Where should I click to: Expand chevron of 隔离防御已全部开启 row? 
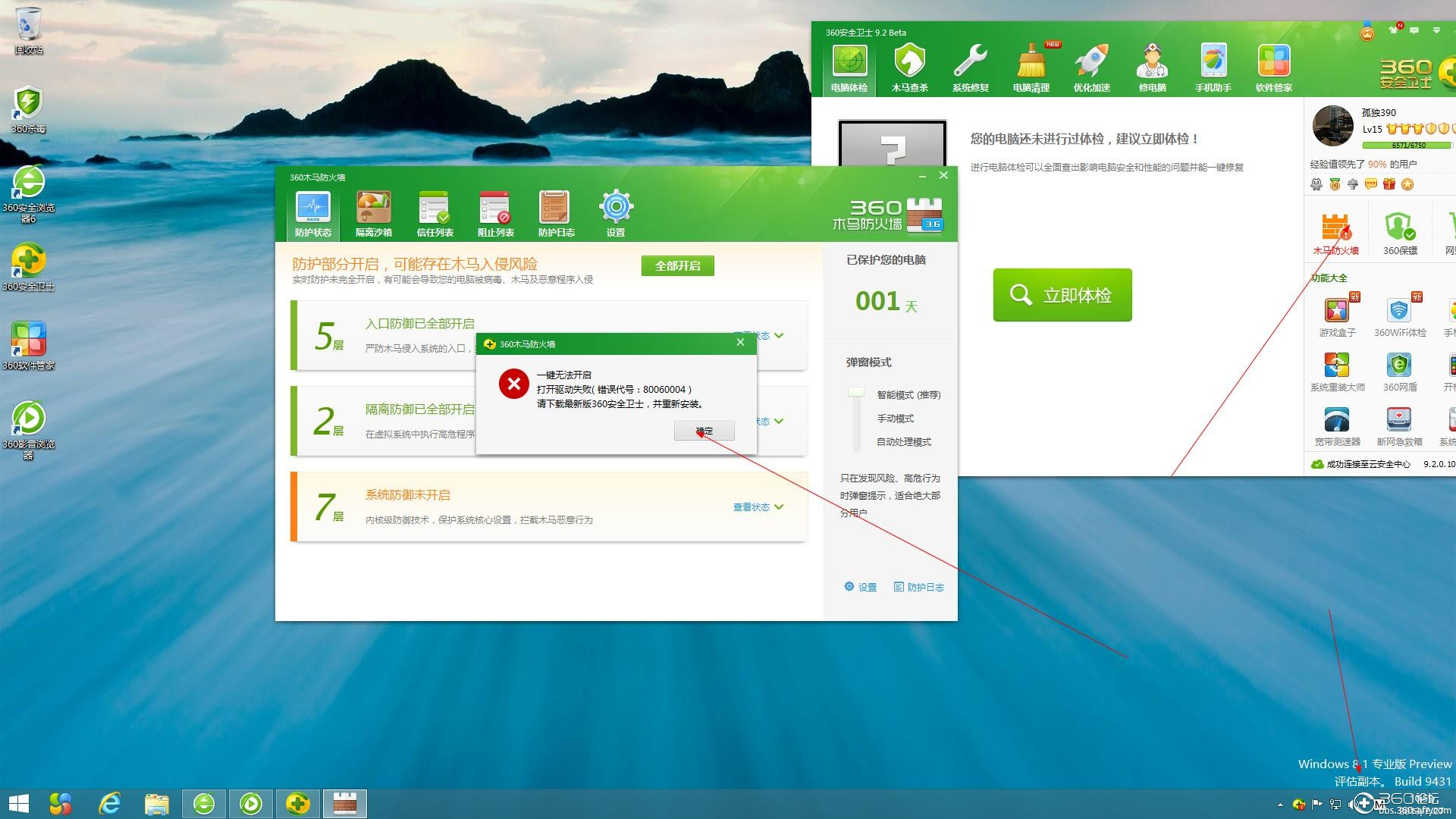779,421
